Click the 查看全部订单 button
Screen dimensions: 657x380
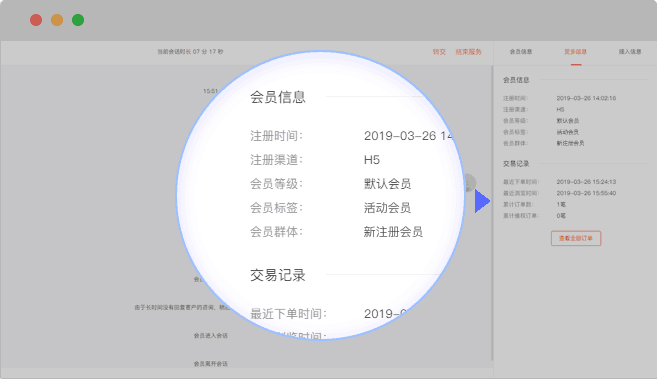click(576, 238)
